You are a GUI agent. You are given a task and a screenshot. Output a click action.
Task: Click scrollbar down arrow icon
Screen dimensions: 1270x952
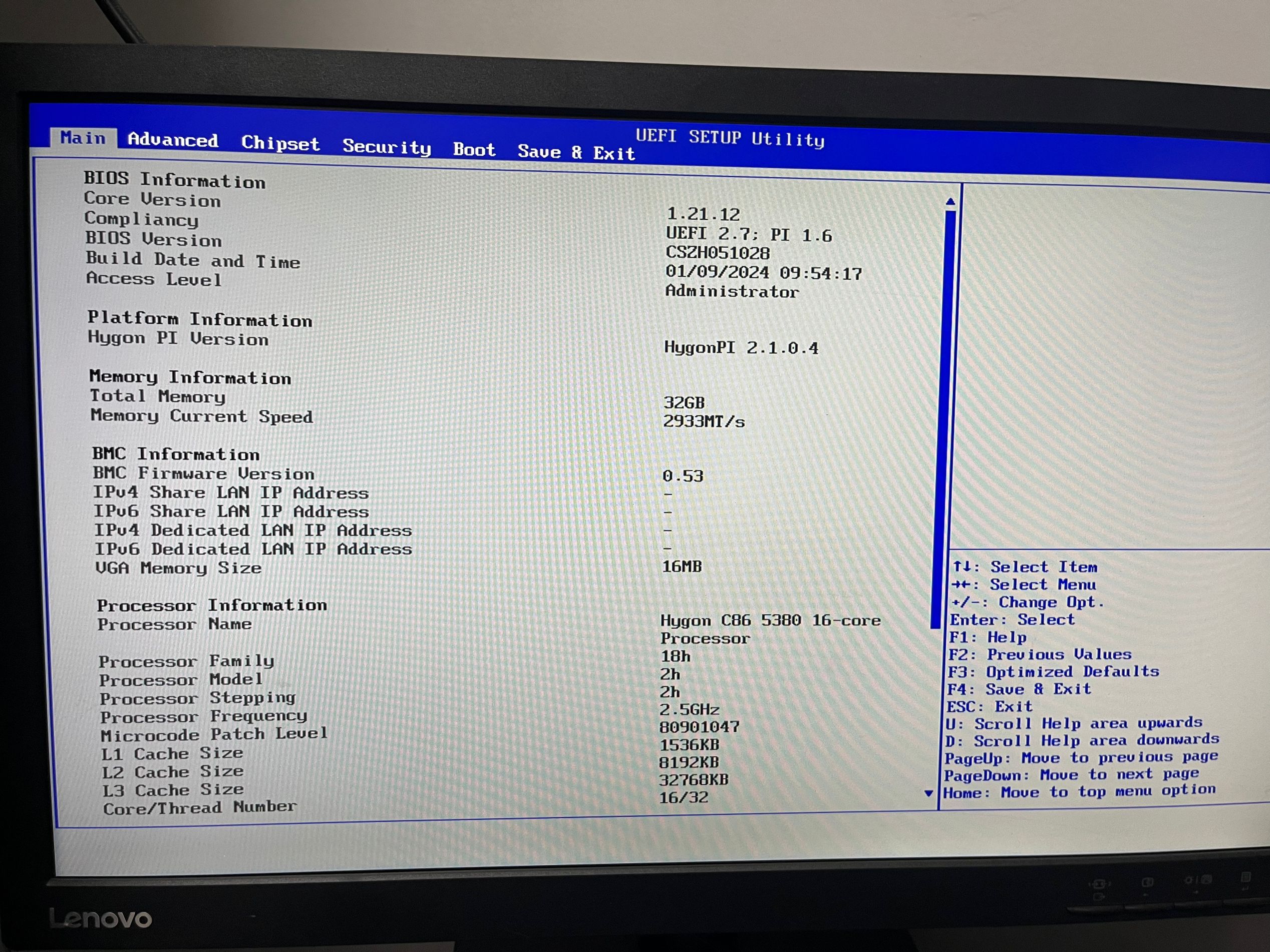tap(928, 794)
